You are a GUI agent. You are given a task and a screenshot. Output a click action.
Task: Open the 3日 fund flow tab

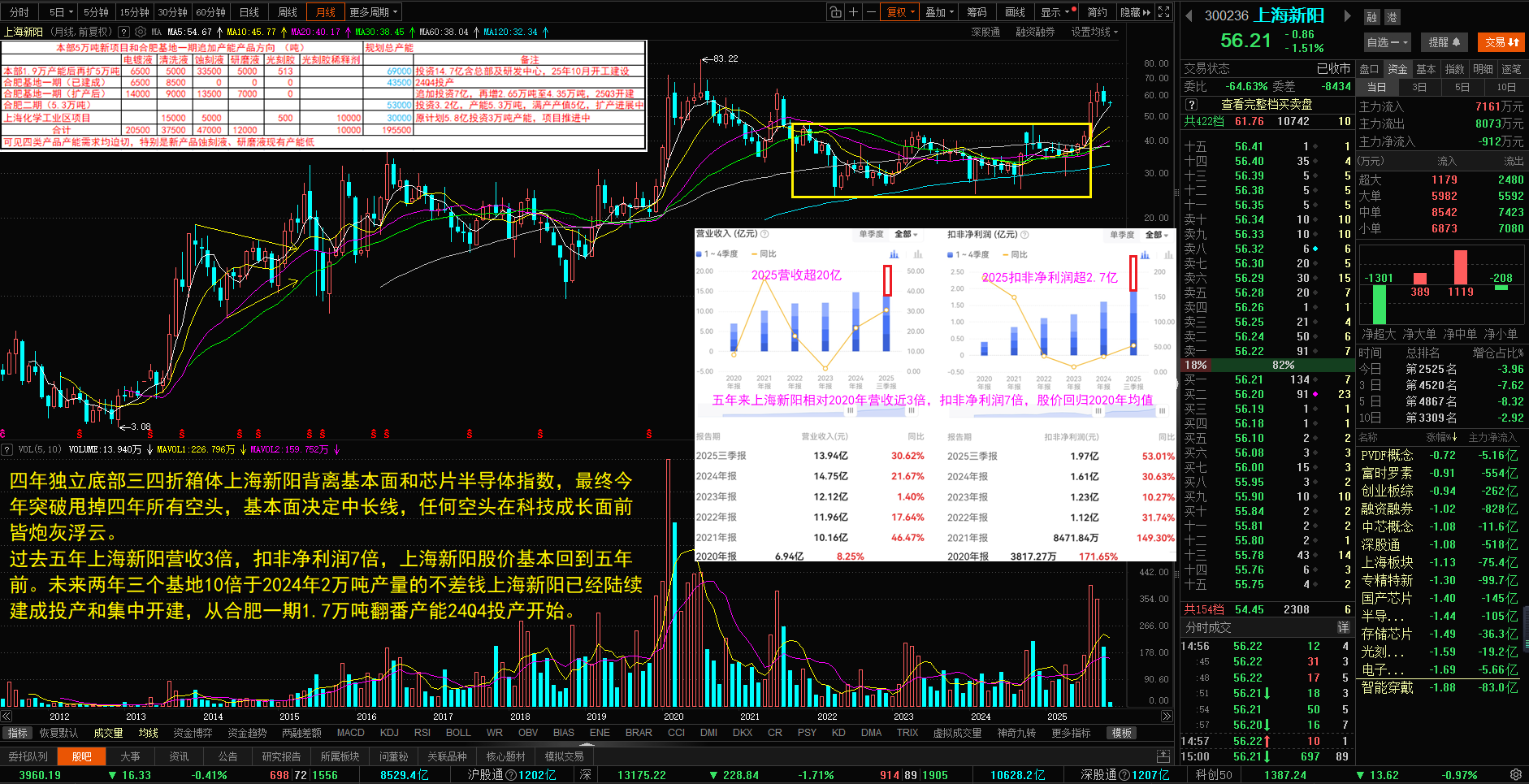click(x=1419, y=87)
